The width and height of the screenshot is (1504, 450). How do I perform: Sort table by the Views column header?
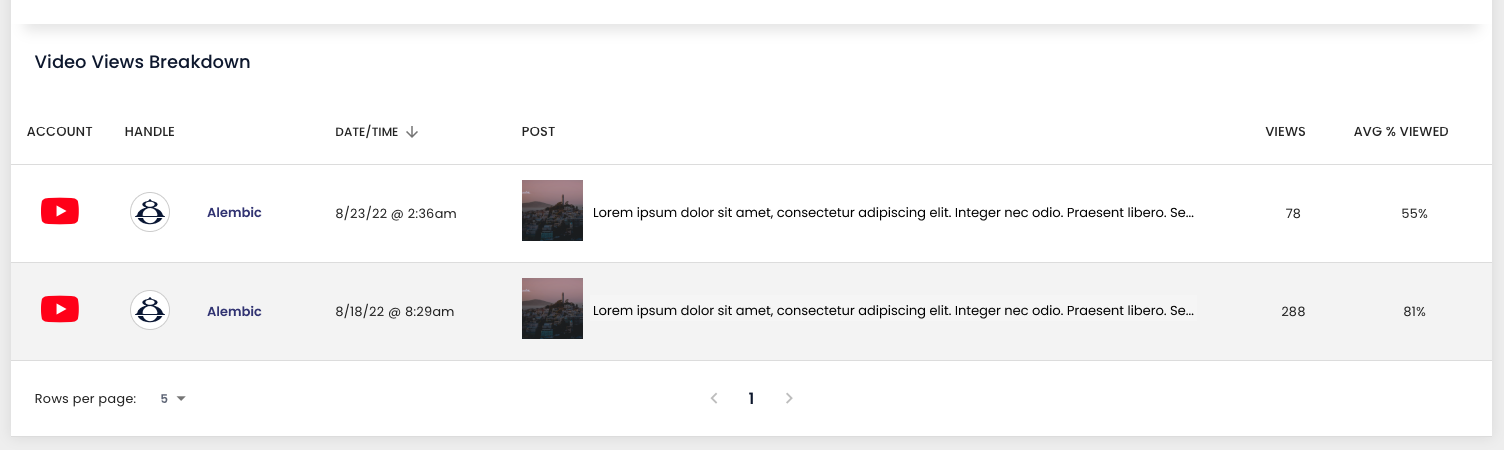[1285, 132]
